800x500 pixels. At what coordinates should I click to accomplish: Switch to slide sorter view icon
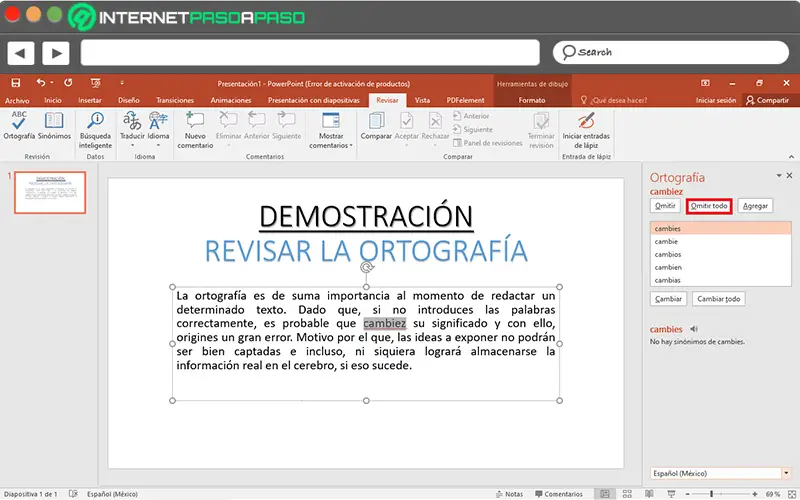tap(626, 494)
